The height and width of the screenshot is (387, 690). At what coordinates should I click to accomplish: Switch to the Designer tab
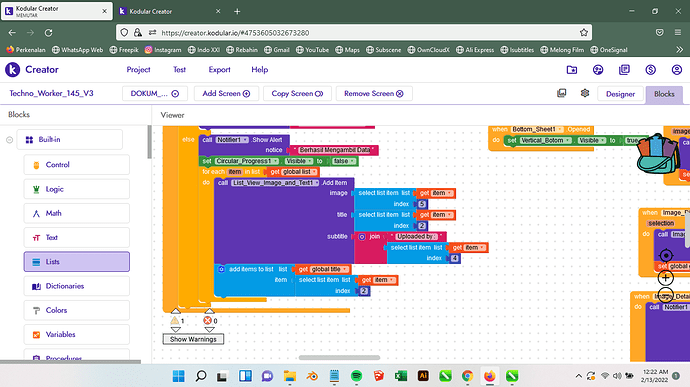tap(620, 94)
